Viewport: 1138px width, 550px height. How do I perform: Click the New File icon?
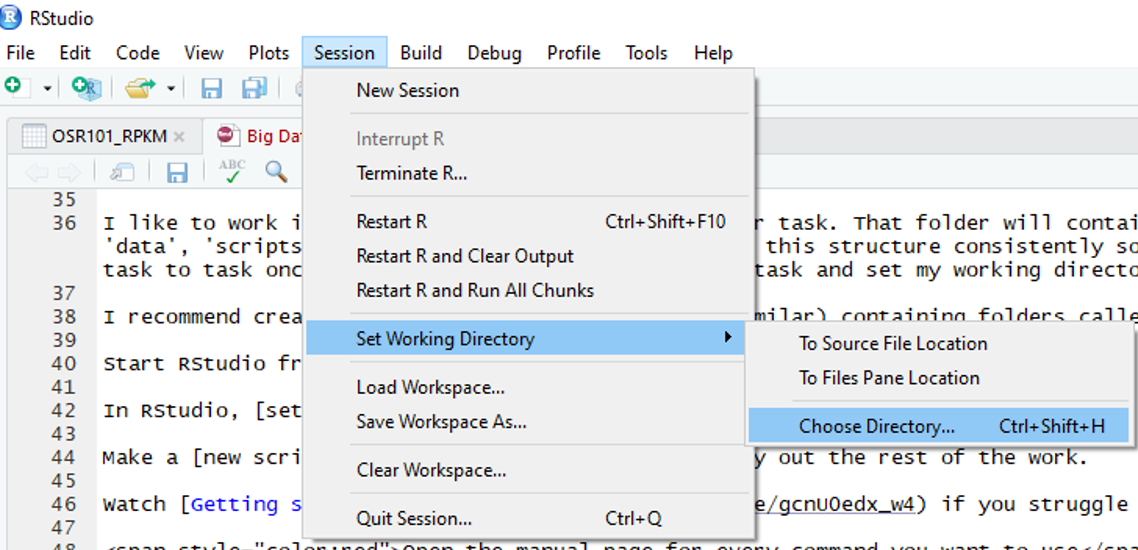pyautogui.click(x=14, y=88)
